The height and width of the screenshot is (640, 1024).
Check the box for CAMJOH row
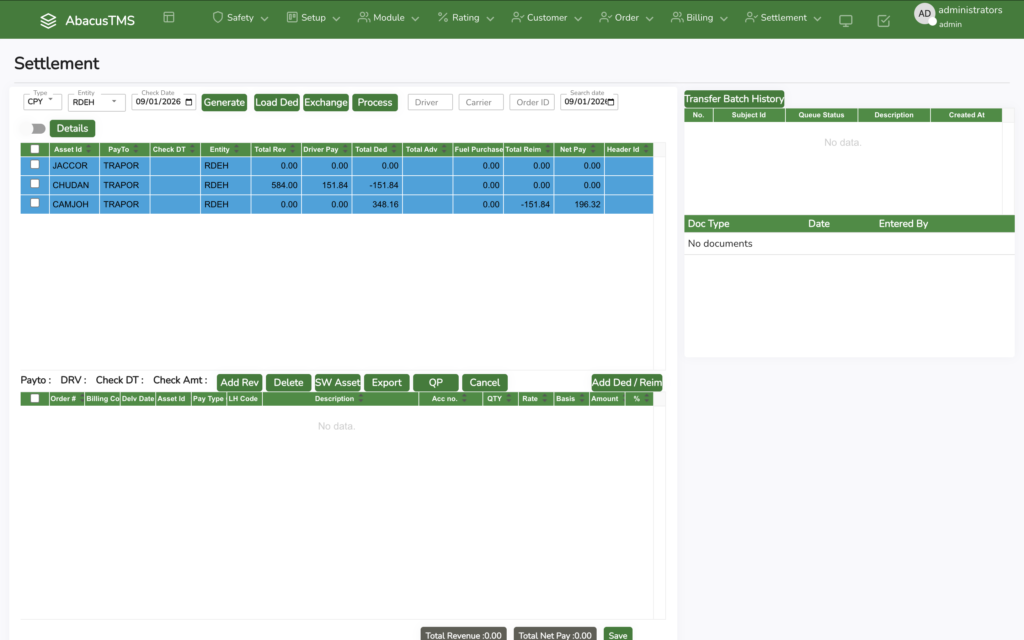pyautogui.click(x=35, y=203)
